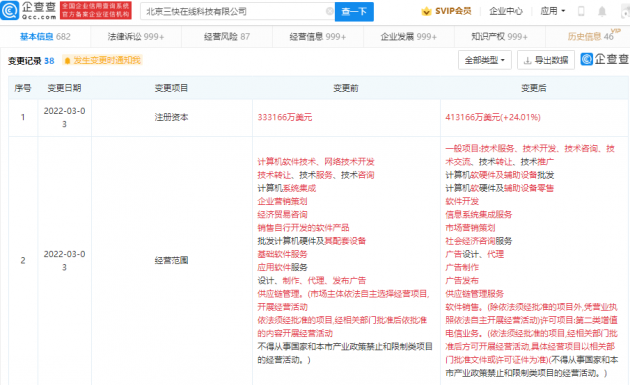This screenshot has width=630, height=385.
Task: Switch to 知识产权 999+ tab
Action: coord(499,37)
